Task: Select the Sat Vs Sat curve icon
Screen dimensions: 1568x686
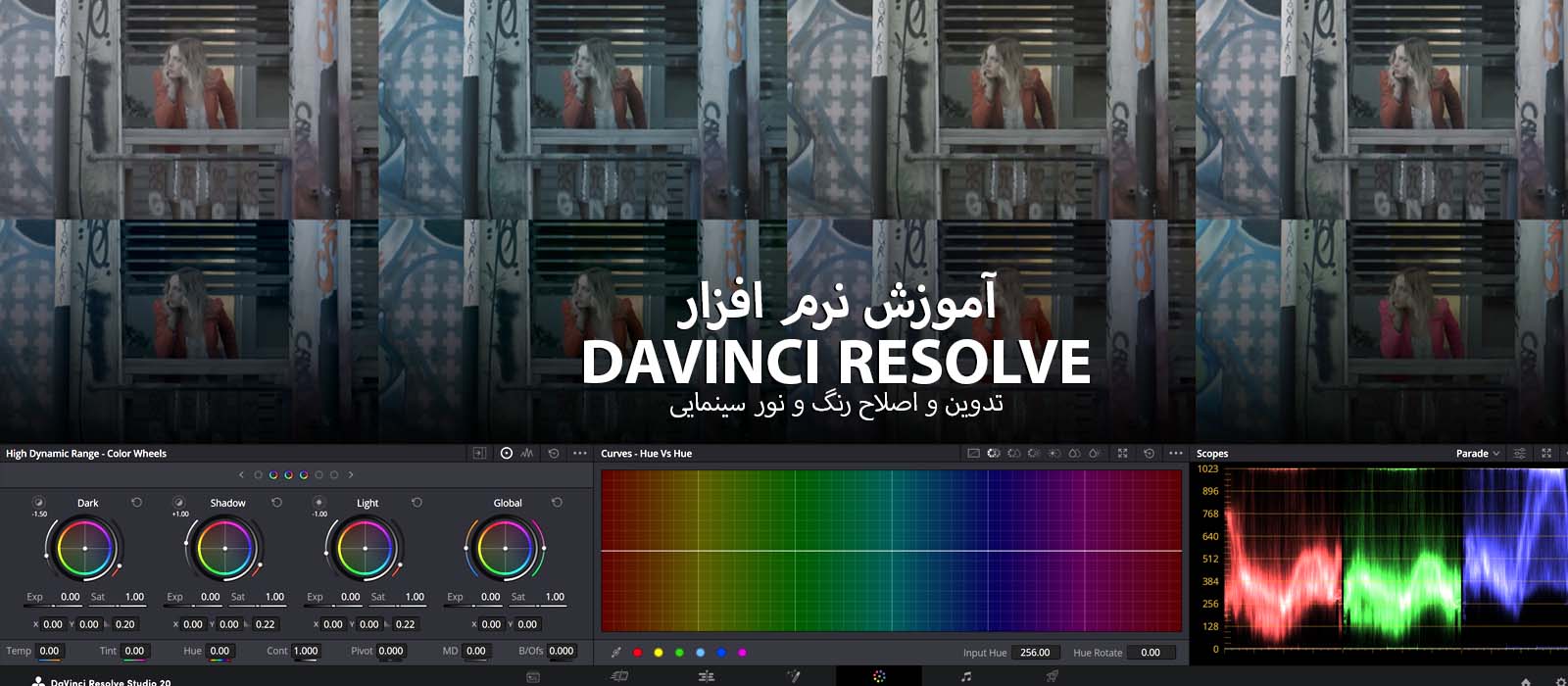Action: [1074, 454]
